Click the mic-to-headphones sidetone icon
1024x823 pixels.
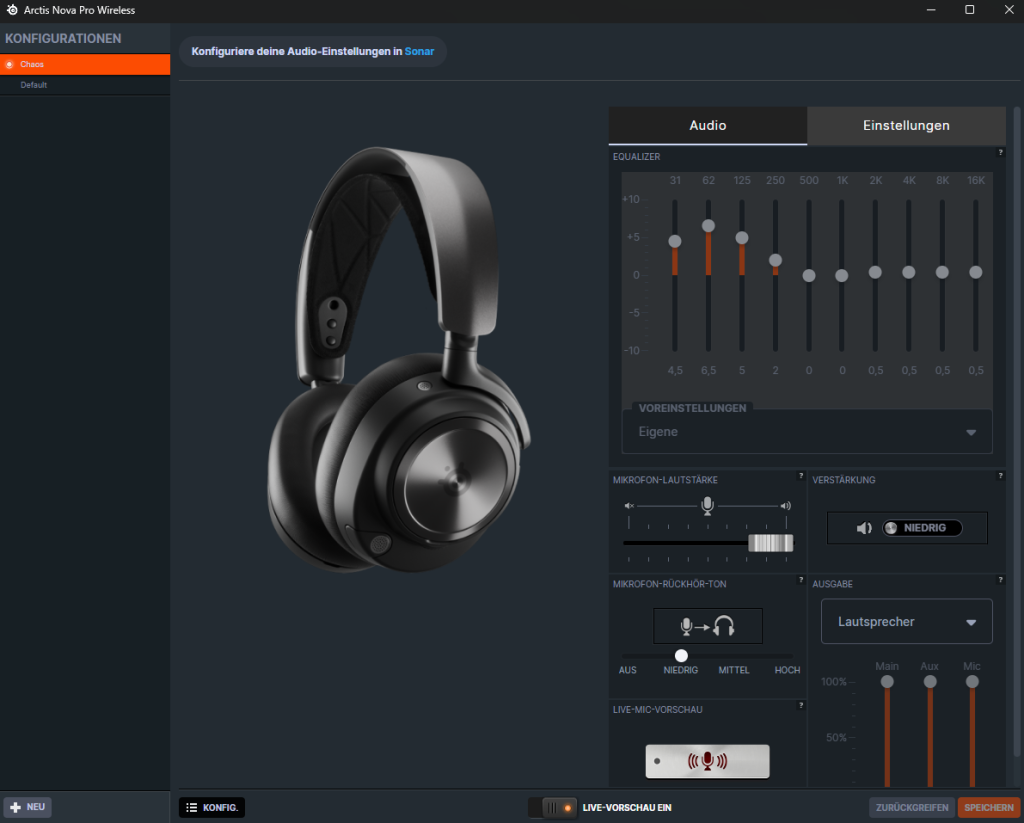(708, 626)
